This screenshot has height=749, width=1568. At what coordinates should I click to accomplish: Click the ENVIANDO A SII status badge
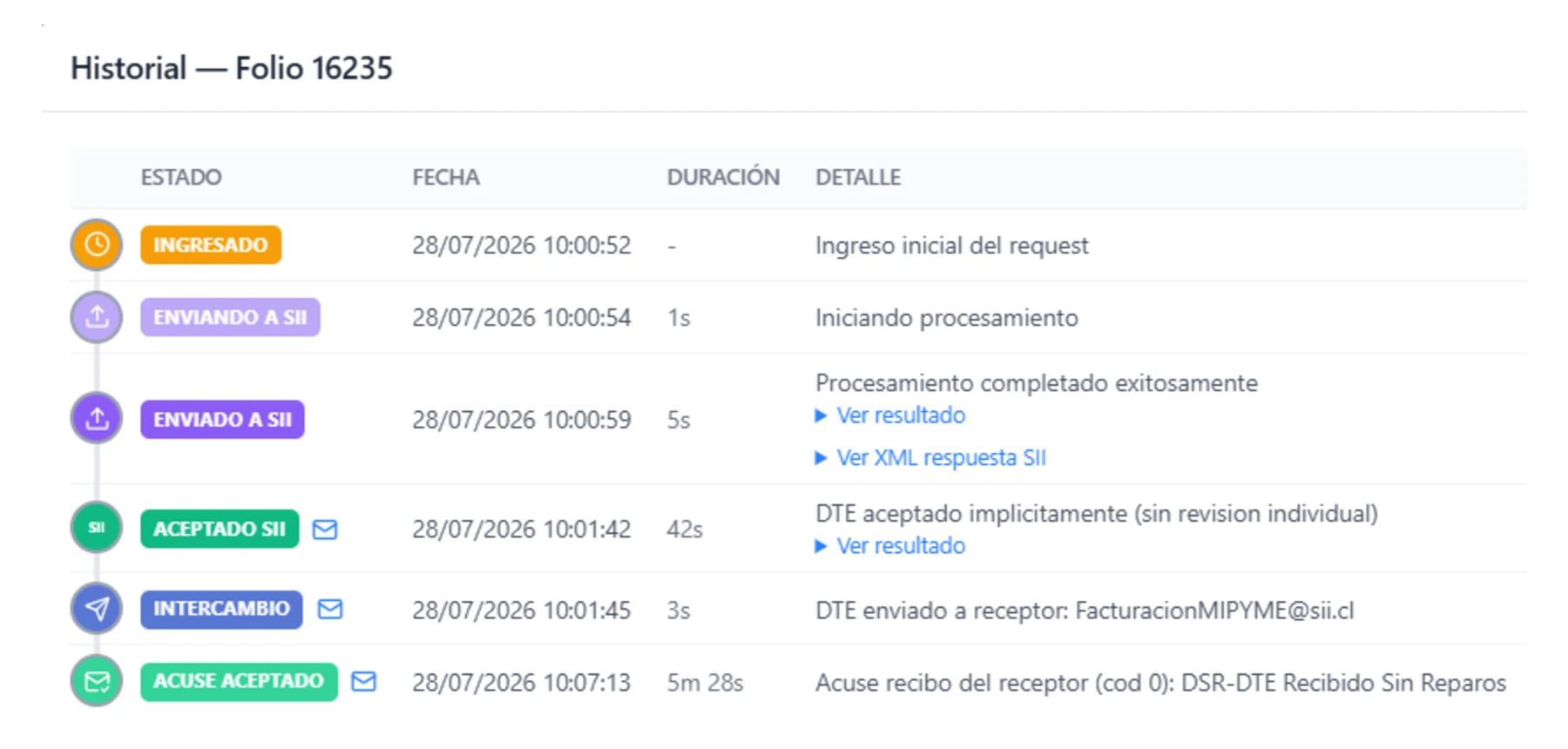click(230, 317)
